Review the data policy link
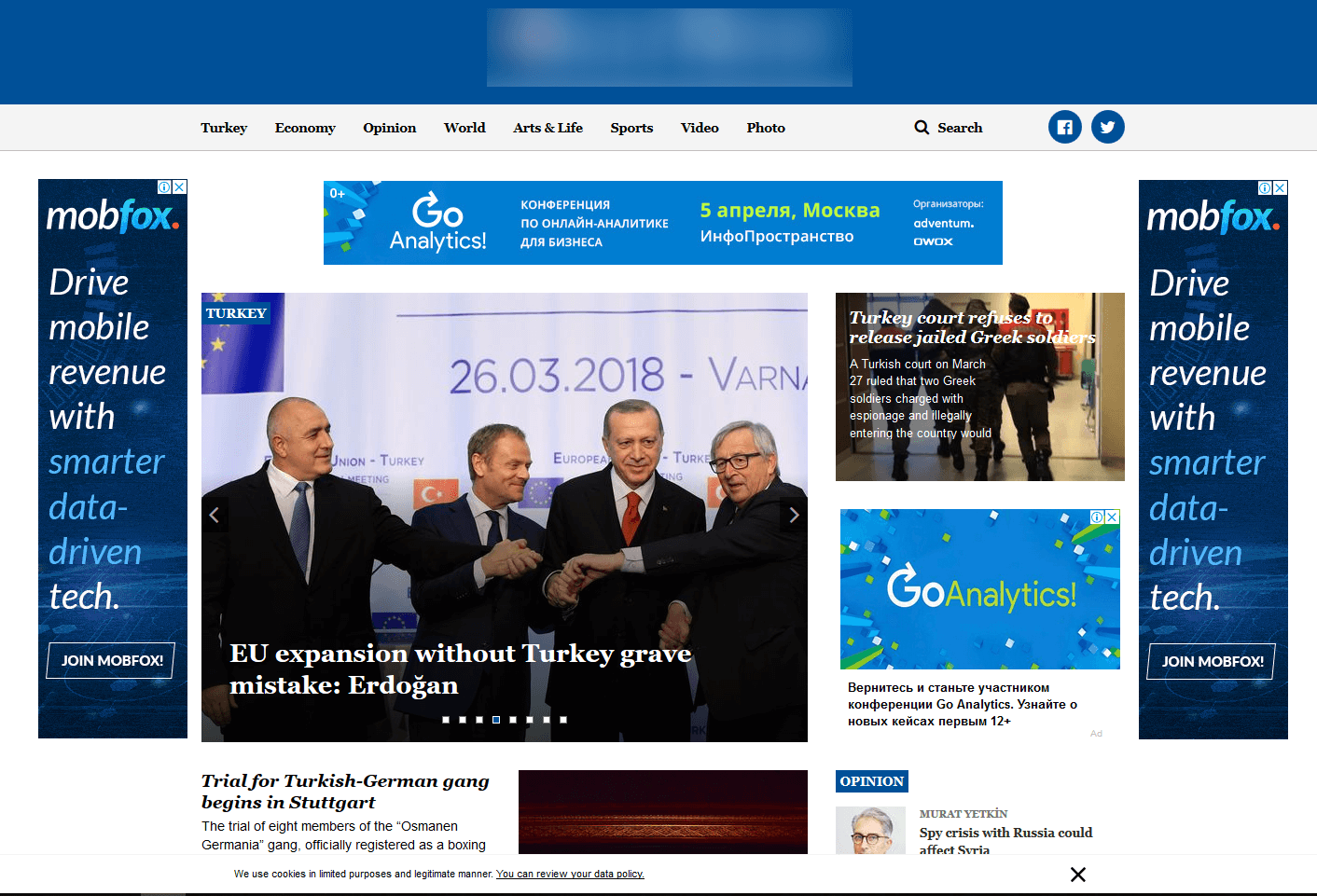Viewport: 1317px width, 896px height. point(570,875)
